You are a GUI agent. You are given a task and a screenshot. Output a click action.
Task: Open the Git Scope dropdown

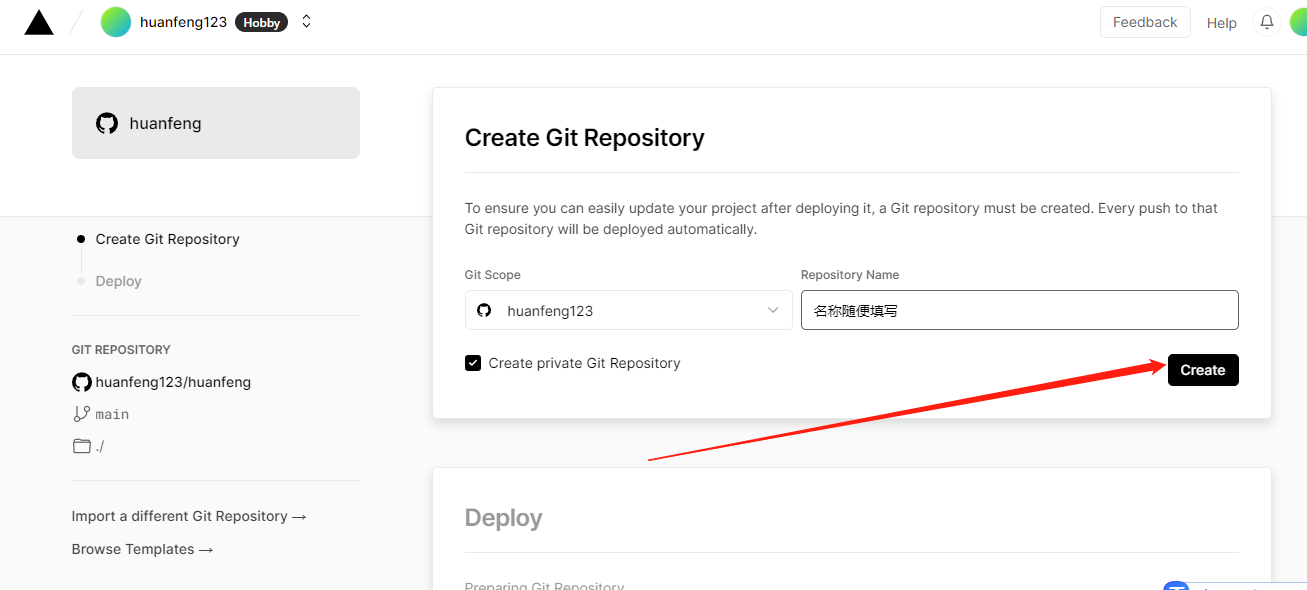628,310
